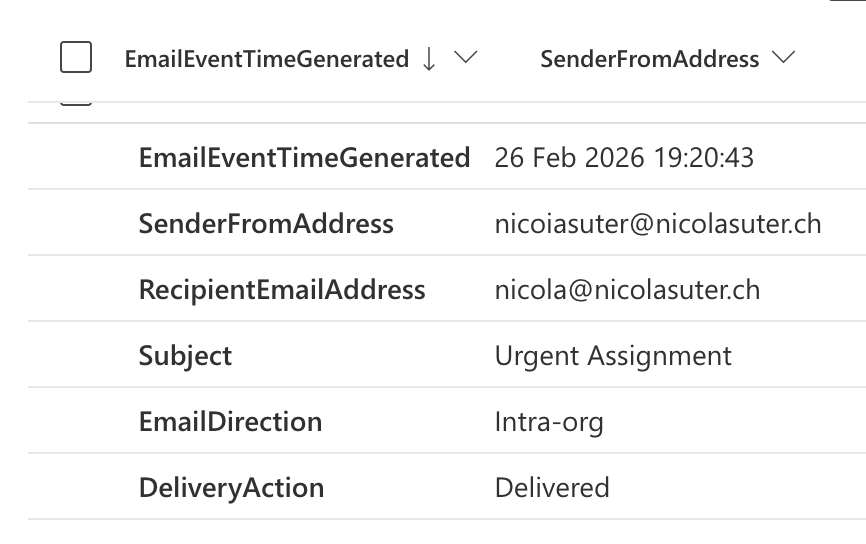
Task: Select the SenderFromAddress field label in details
Action: pos(266,224)
